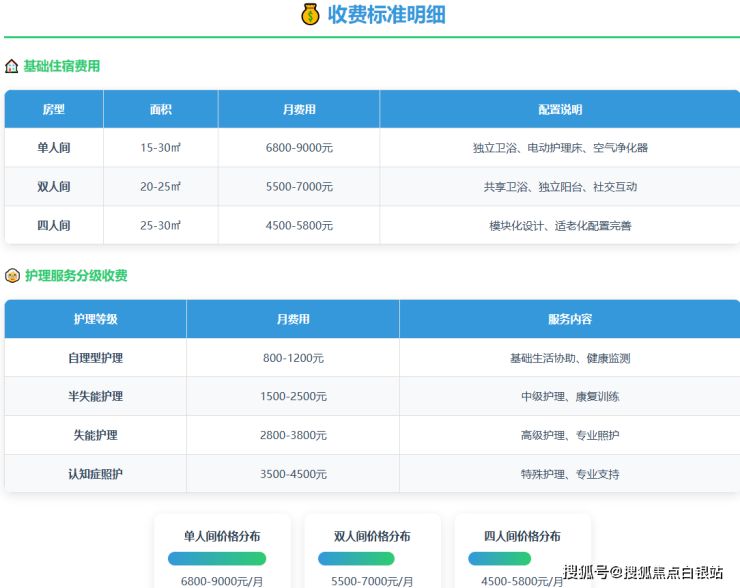Click the 收费标准明细 page title
The image size is (740, 588).
(x=386, y=14)
